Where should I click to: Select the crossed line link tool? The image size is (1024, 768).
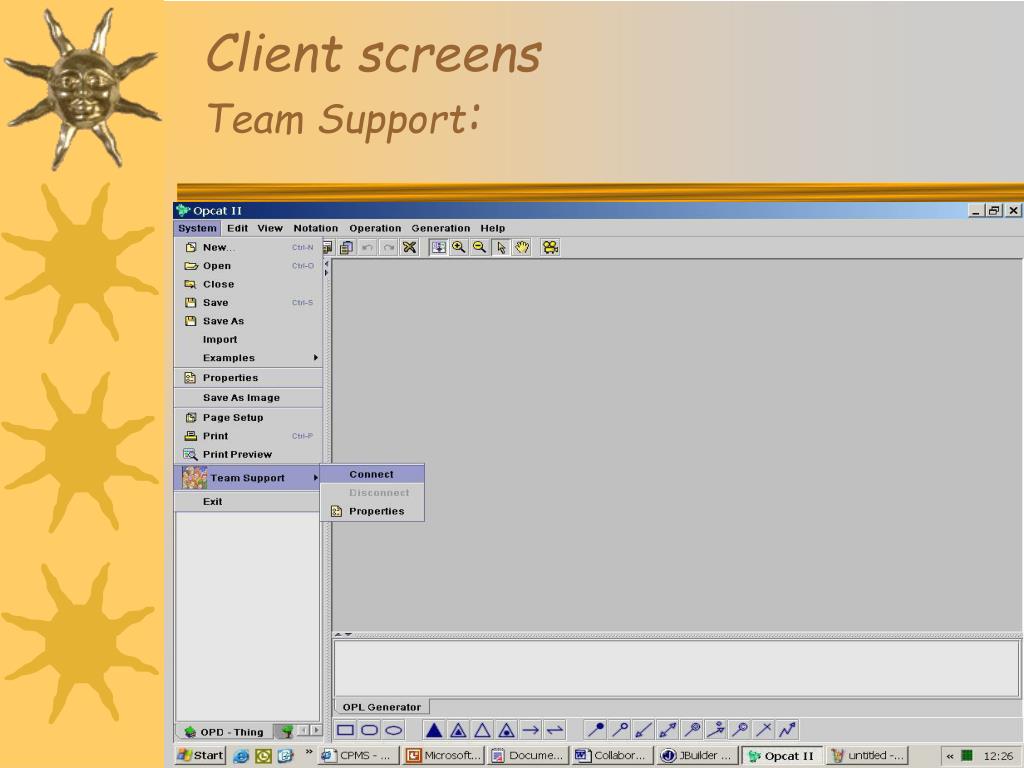point(764,729)
